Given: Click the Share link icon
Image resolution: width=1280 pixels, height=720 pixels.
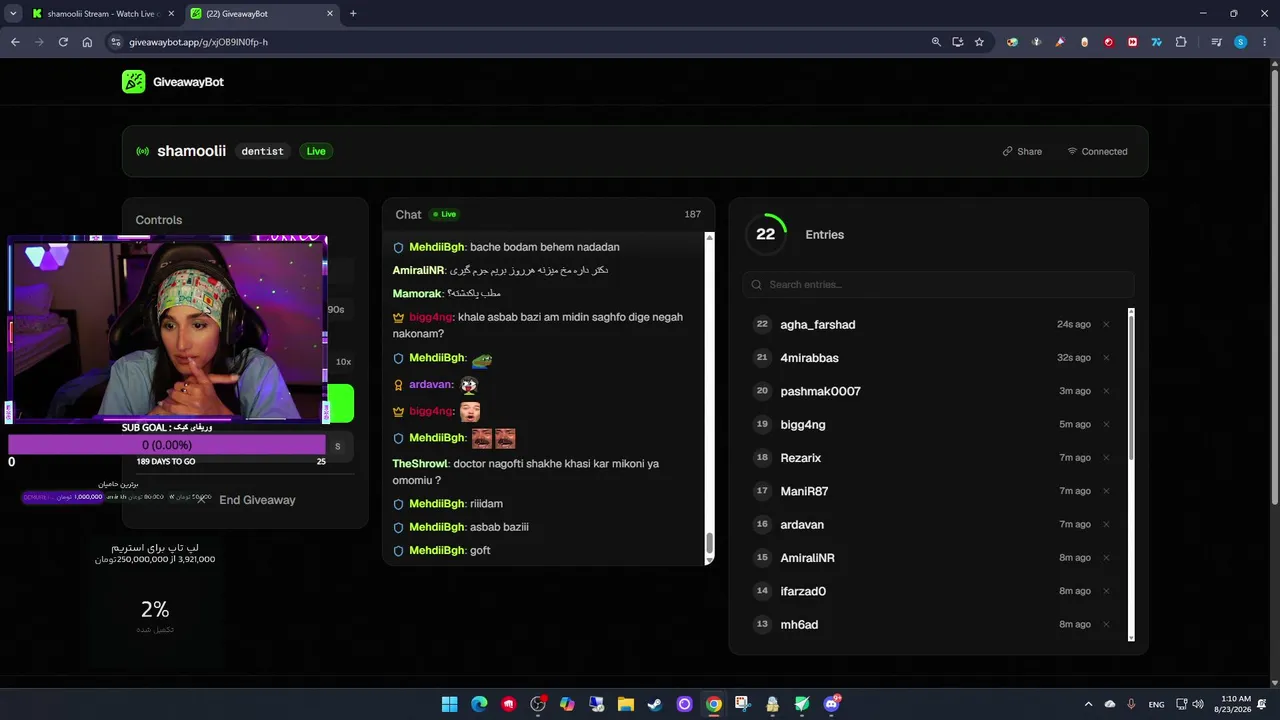Looking at the screenshot, I should [x=1008, y=152].
